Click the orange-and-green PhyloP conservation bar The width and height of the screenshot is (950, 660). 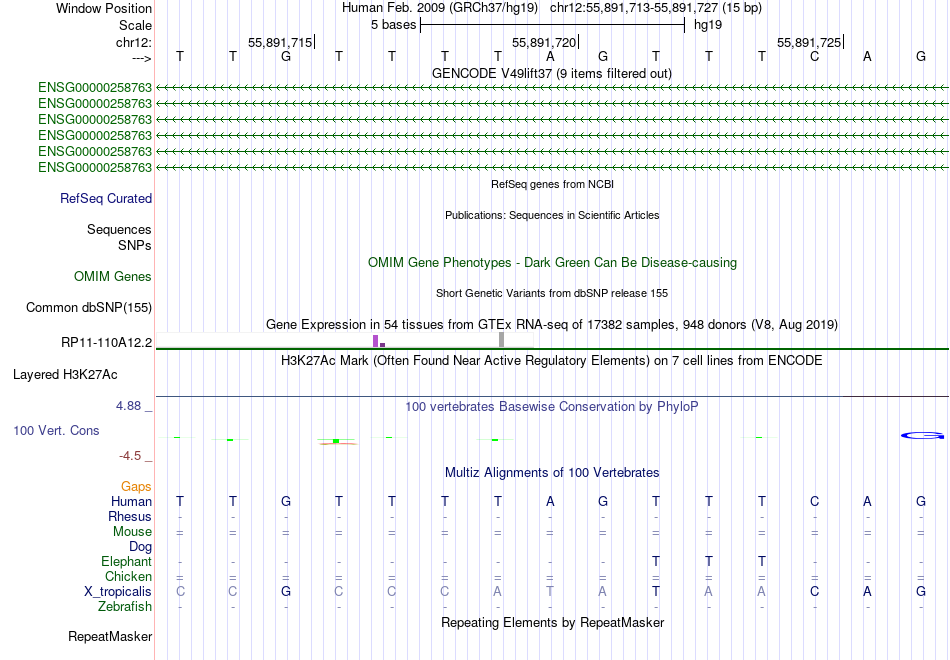click(337, 441)
